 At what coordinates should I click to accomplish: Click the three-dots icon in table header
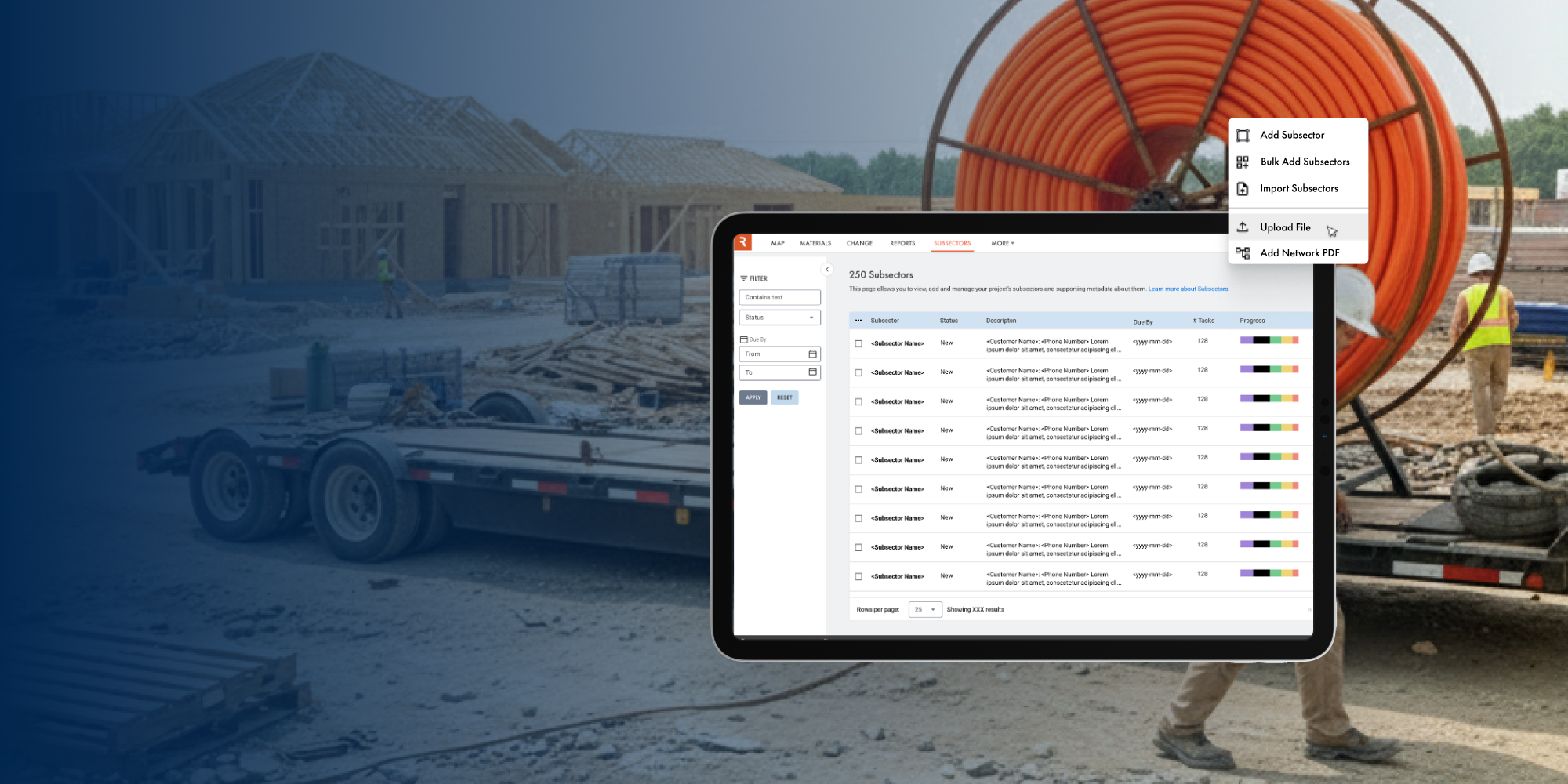[x=858, y=321]
